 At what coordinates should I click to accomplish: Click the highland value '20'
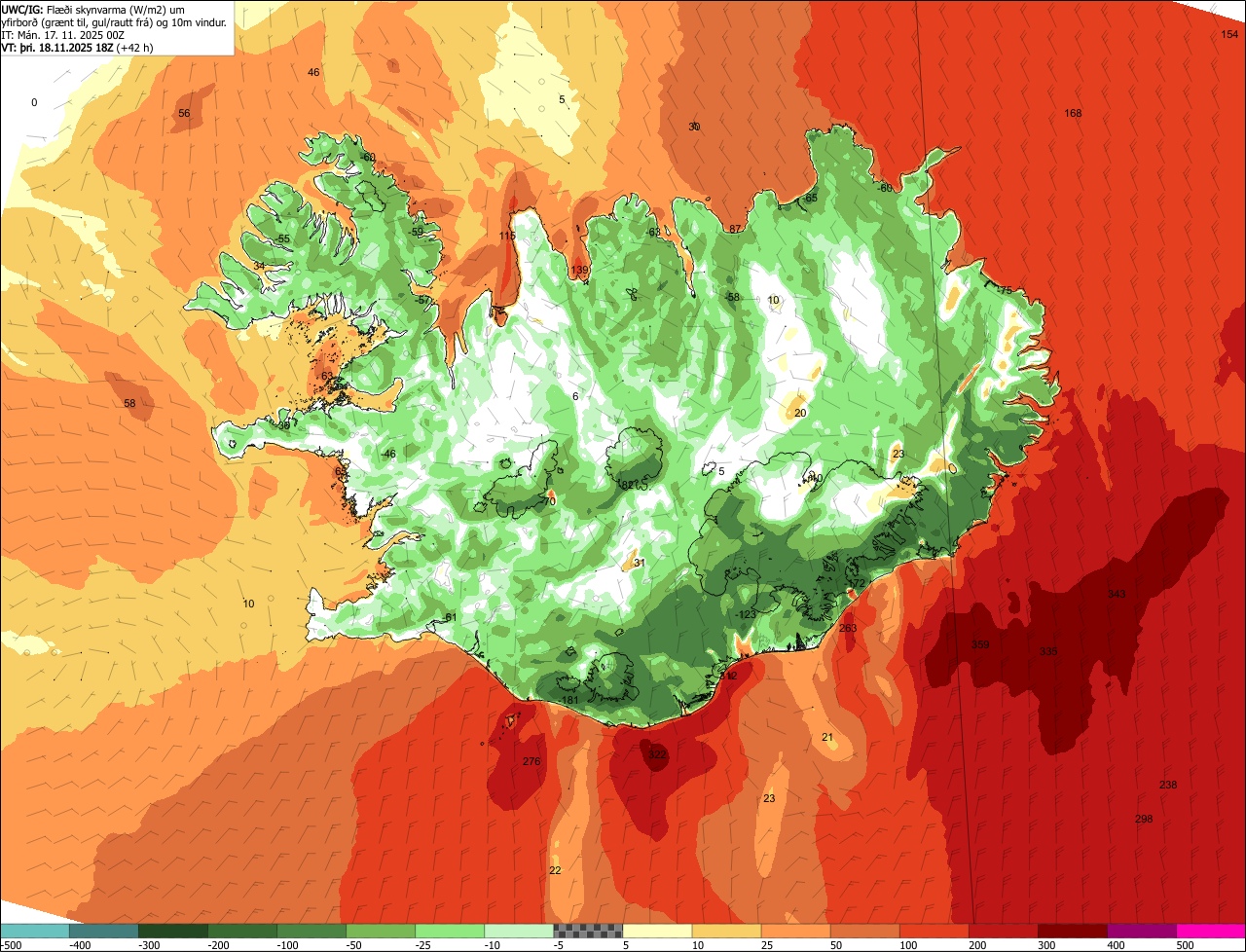[x=800, y=413]
